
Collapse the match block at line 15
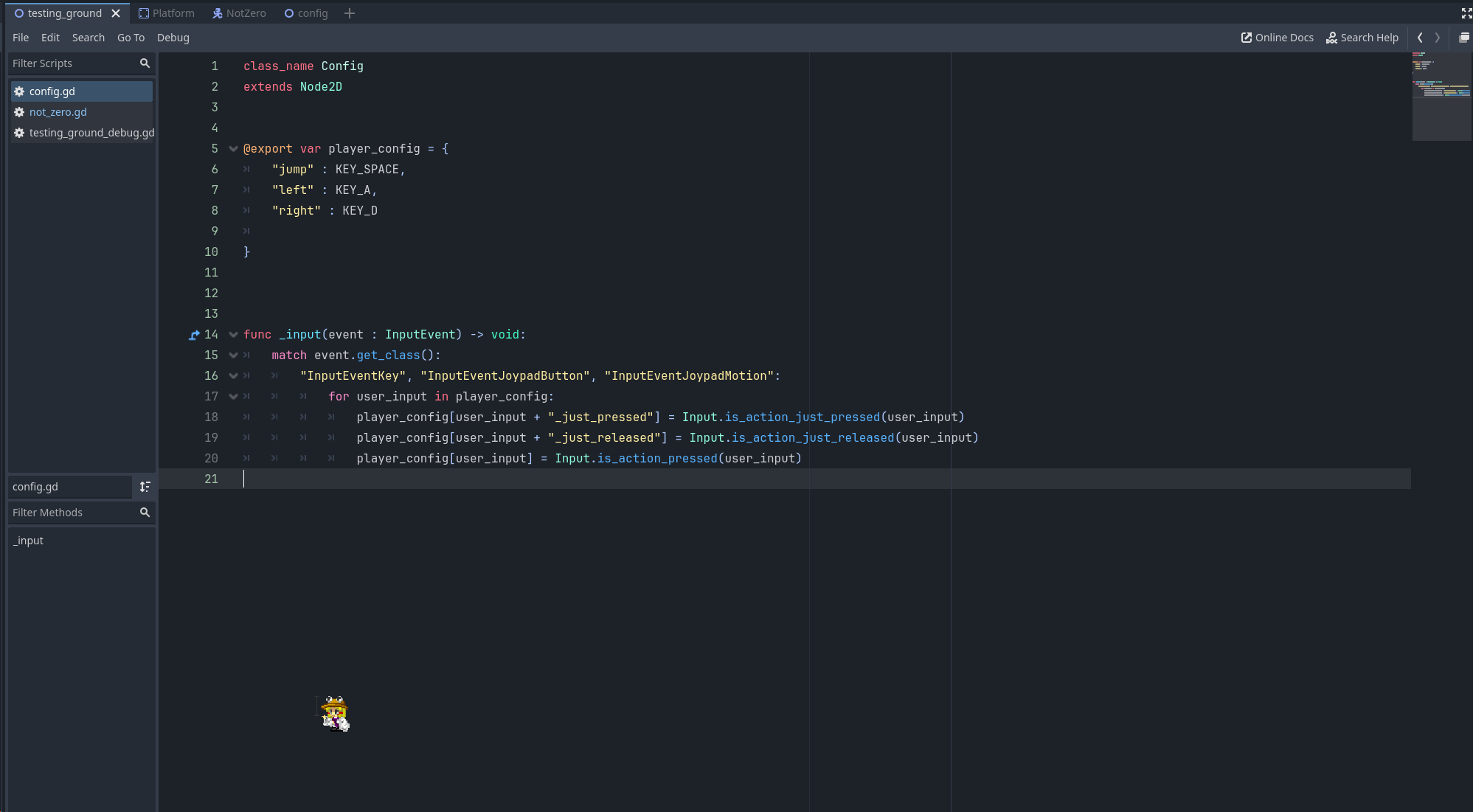point(233,355)
